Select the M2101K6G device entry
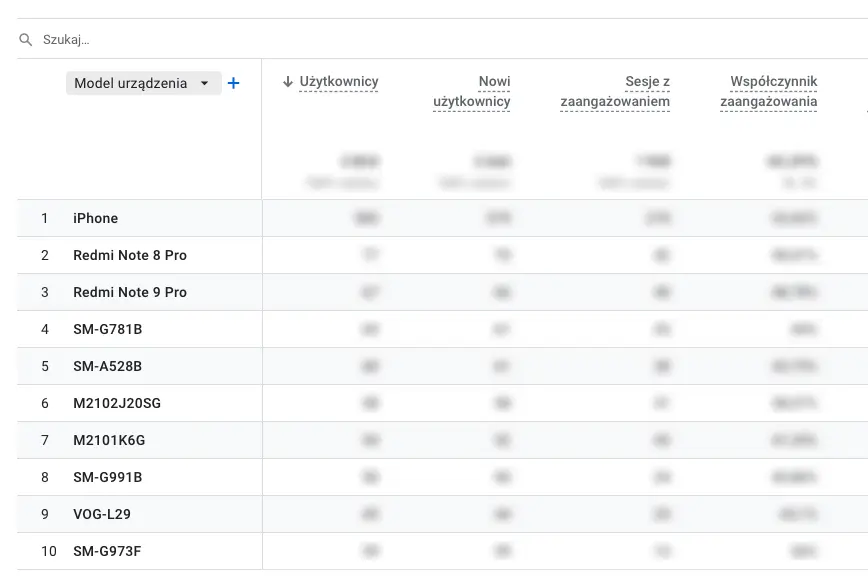The image size is (868, 587). click(110, 440)
